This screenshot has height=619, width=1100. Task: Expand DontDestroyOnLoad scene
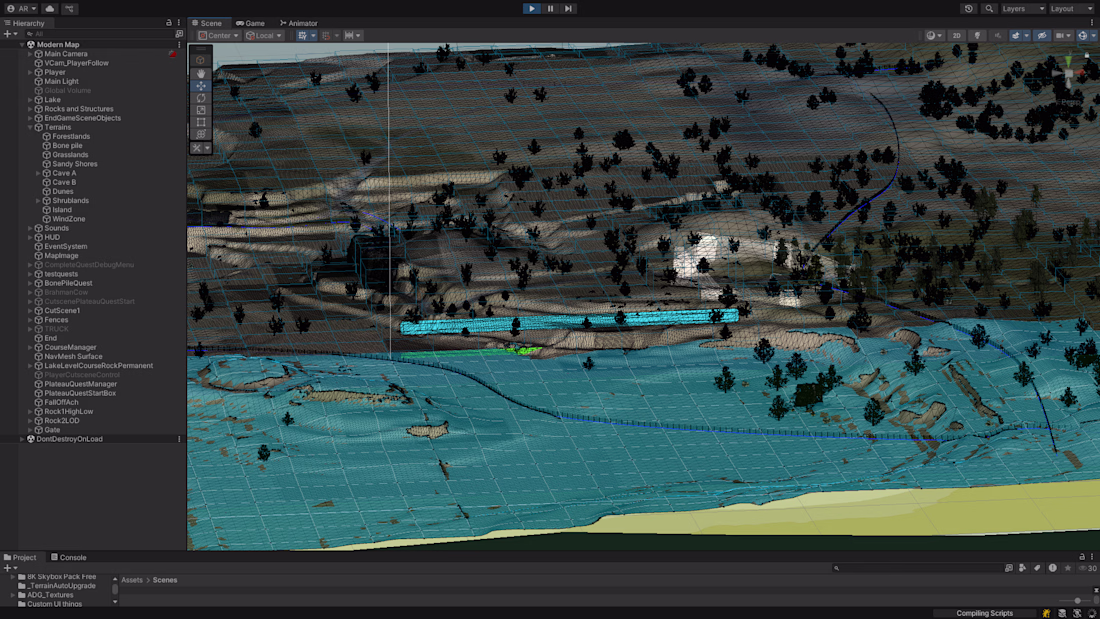(x=22, y=439)
